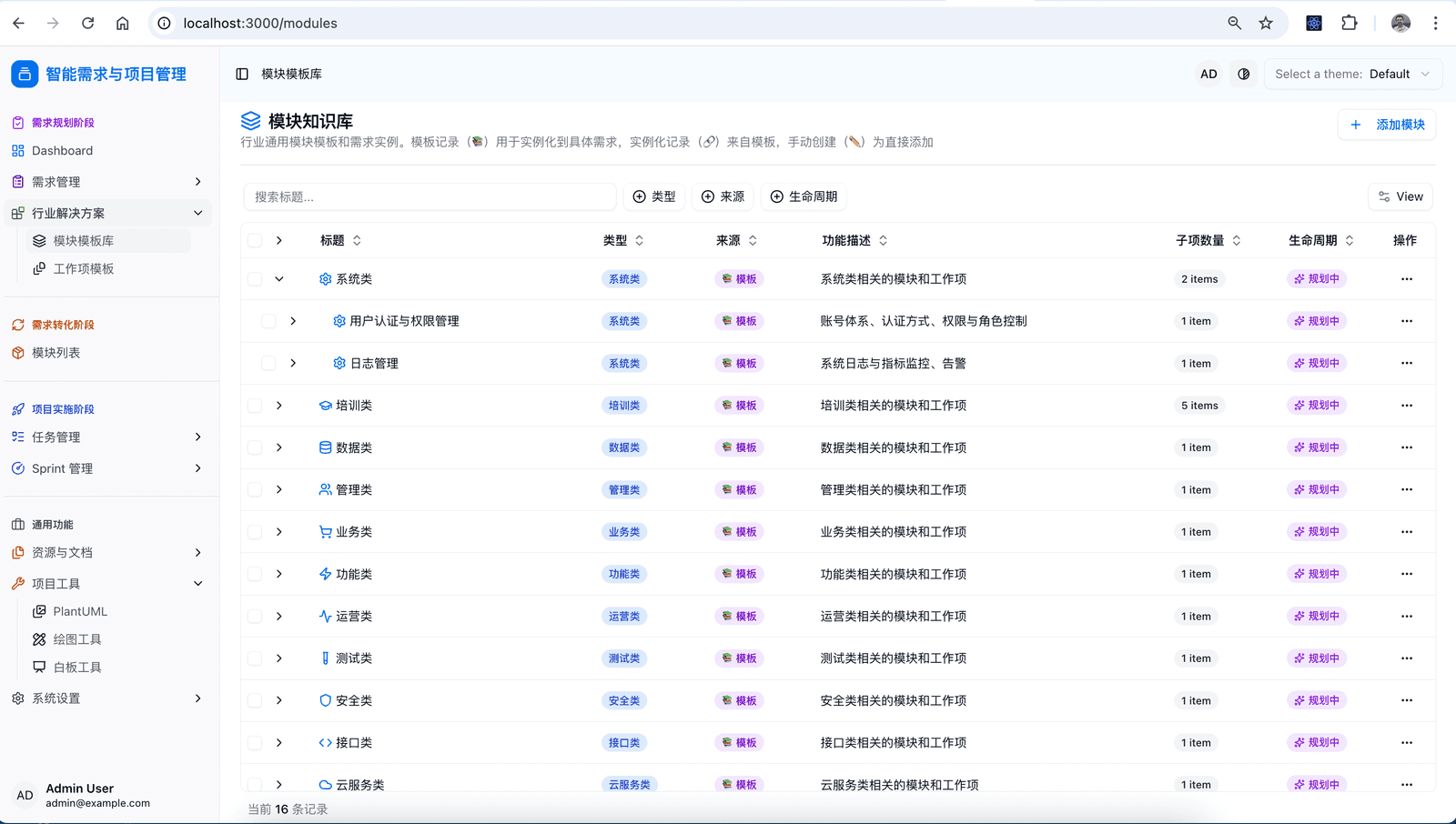Click the 任务管理 sidebar icon
1456x824 pixels.
[17, 437]
